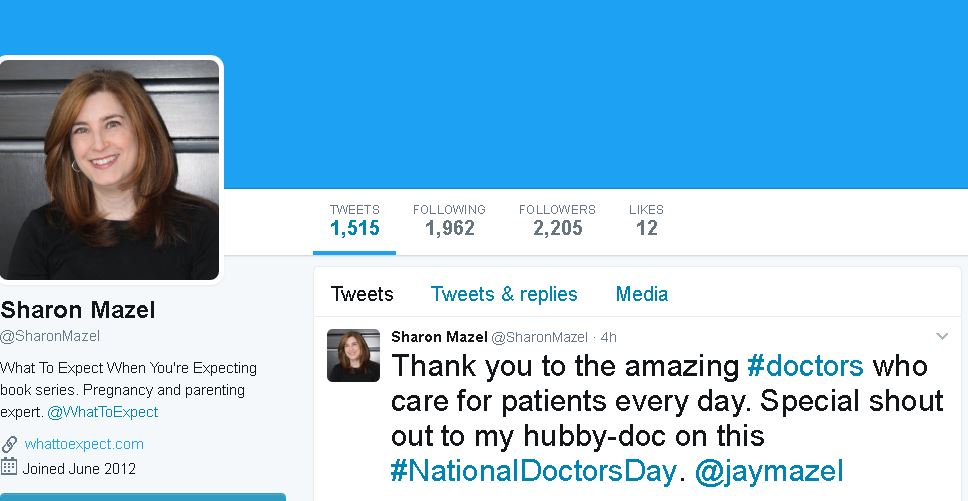
Task: Show the 2,205 Followers list
Action: [557, 220]
